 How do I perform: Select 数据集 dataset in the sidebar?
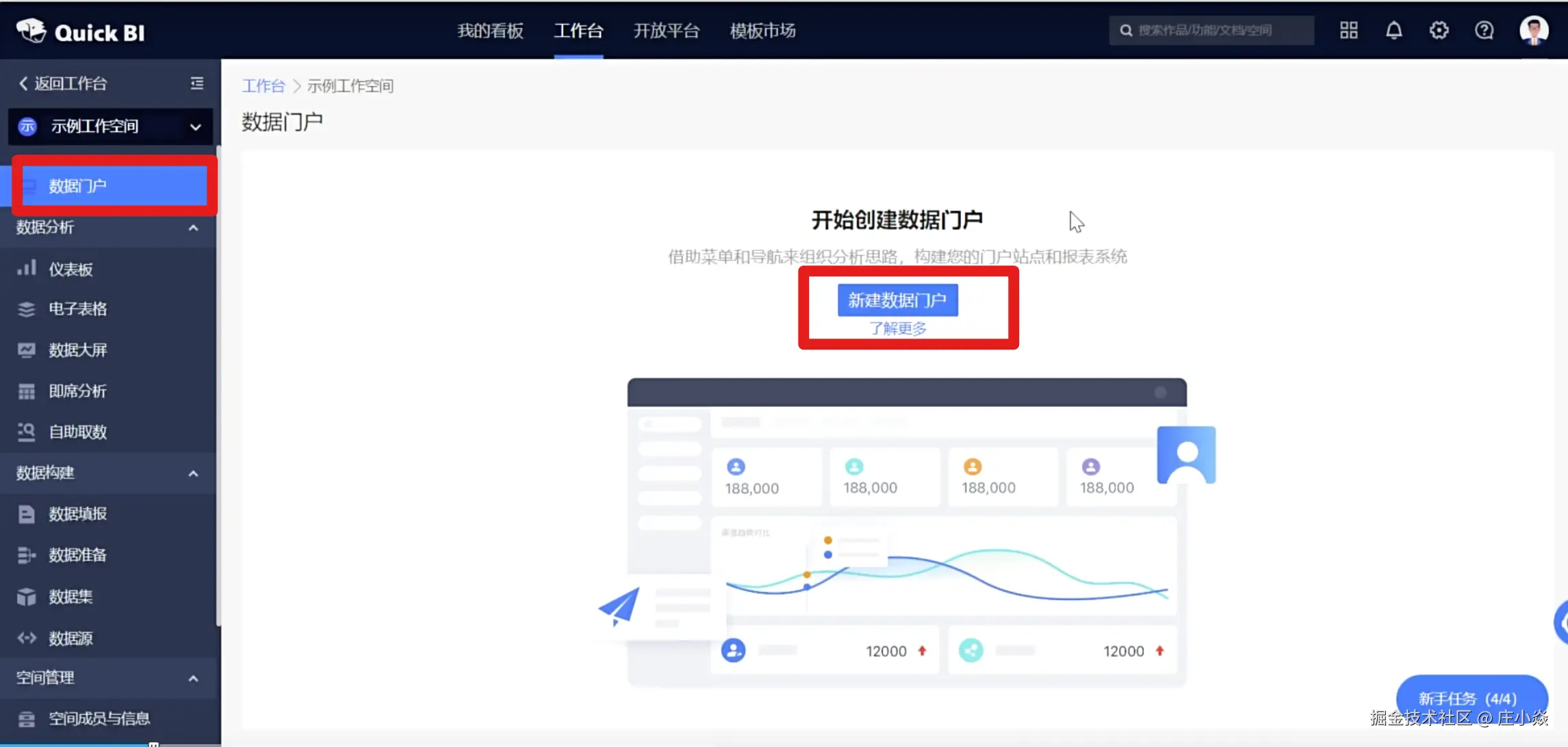click(70, 597)
